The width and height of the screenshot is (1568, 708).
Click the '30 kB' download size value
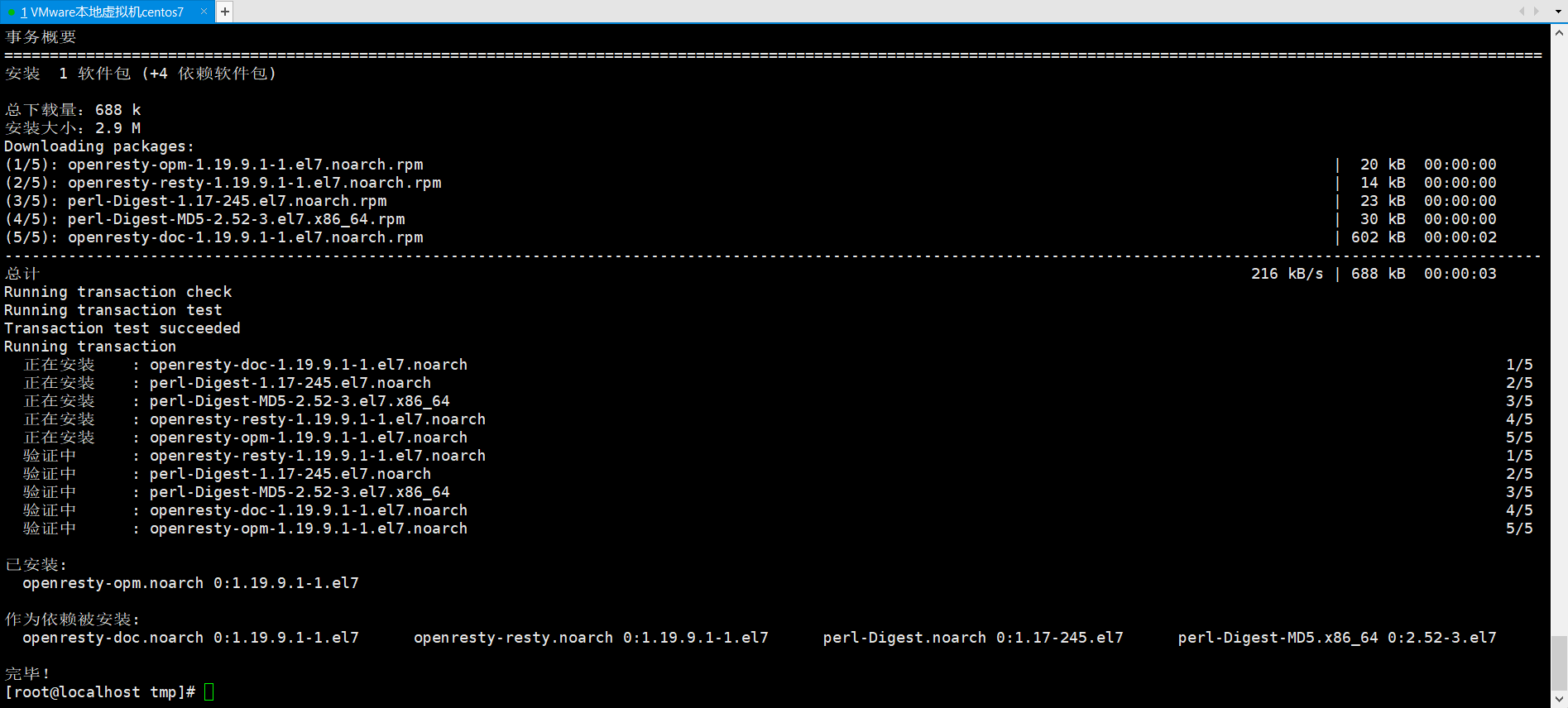point(1383,219)
